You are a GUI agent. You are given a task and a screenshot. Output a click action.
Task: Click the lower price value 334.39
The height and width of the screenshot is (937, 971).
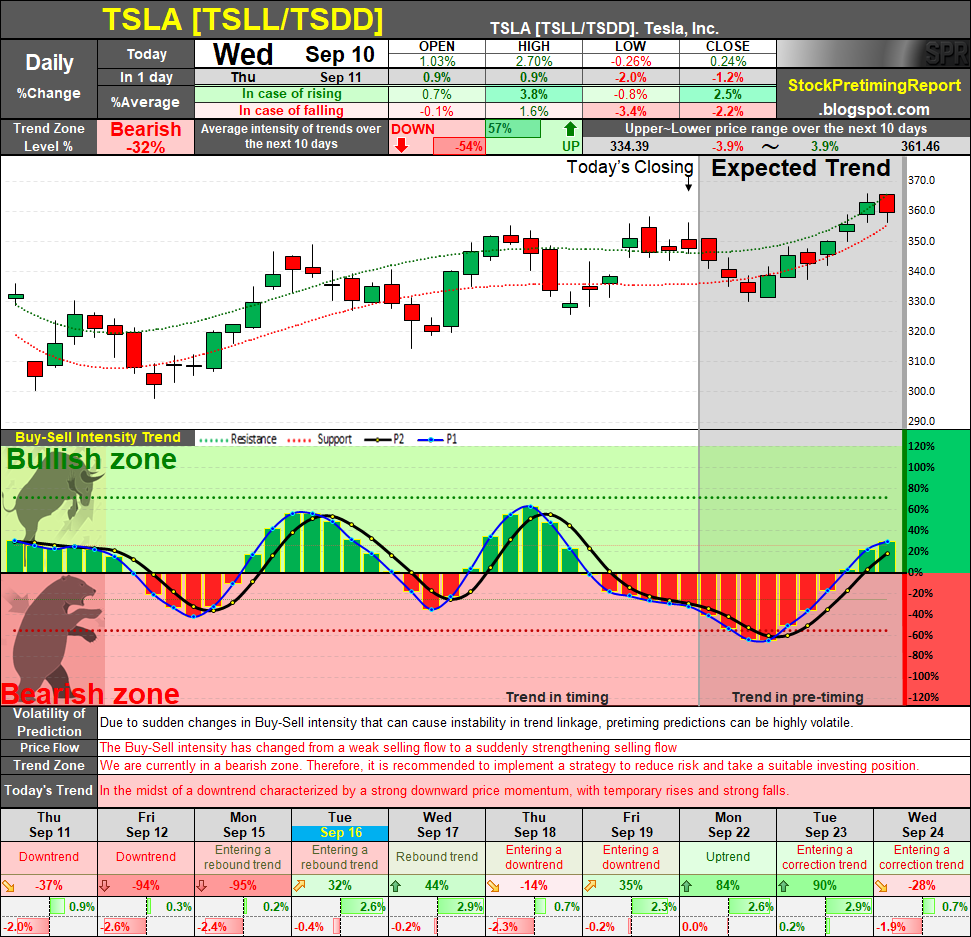coord(629,147)
